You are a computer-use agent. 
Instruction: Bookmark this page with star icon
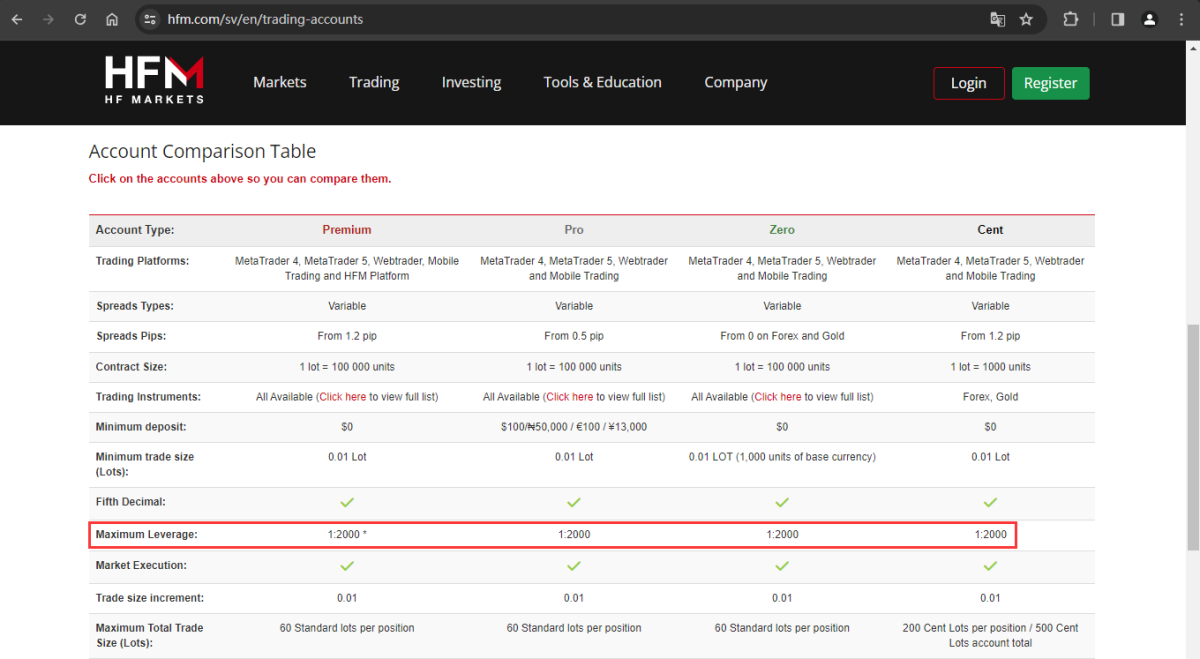pos(1026,19)
